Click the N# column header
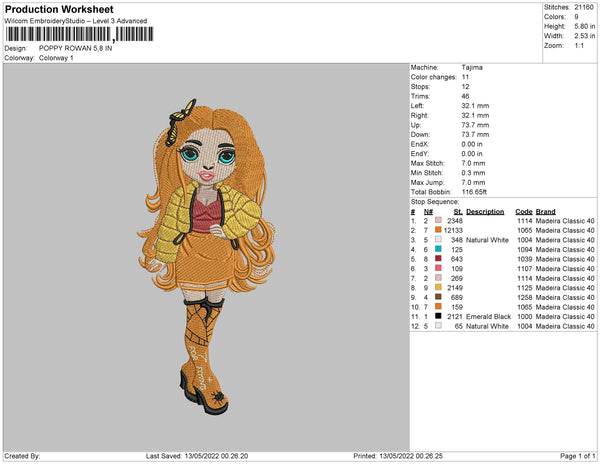The height and width of the screenshot is (464, 600). 428,212
